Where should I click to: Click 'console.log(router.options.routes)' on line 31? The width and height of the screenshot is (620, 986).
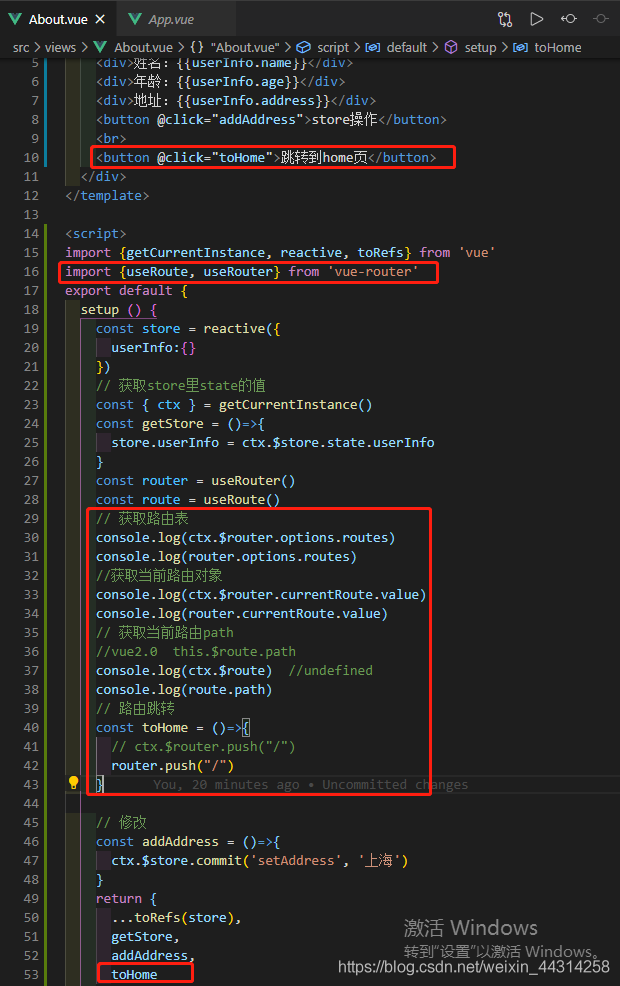click(226, 557)
